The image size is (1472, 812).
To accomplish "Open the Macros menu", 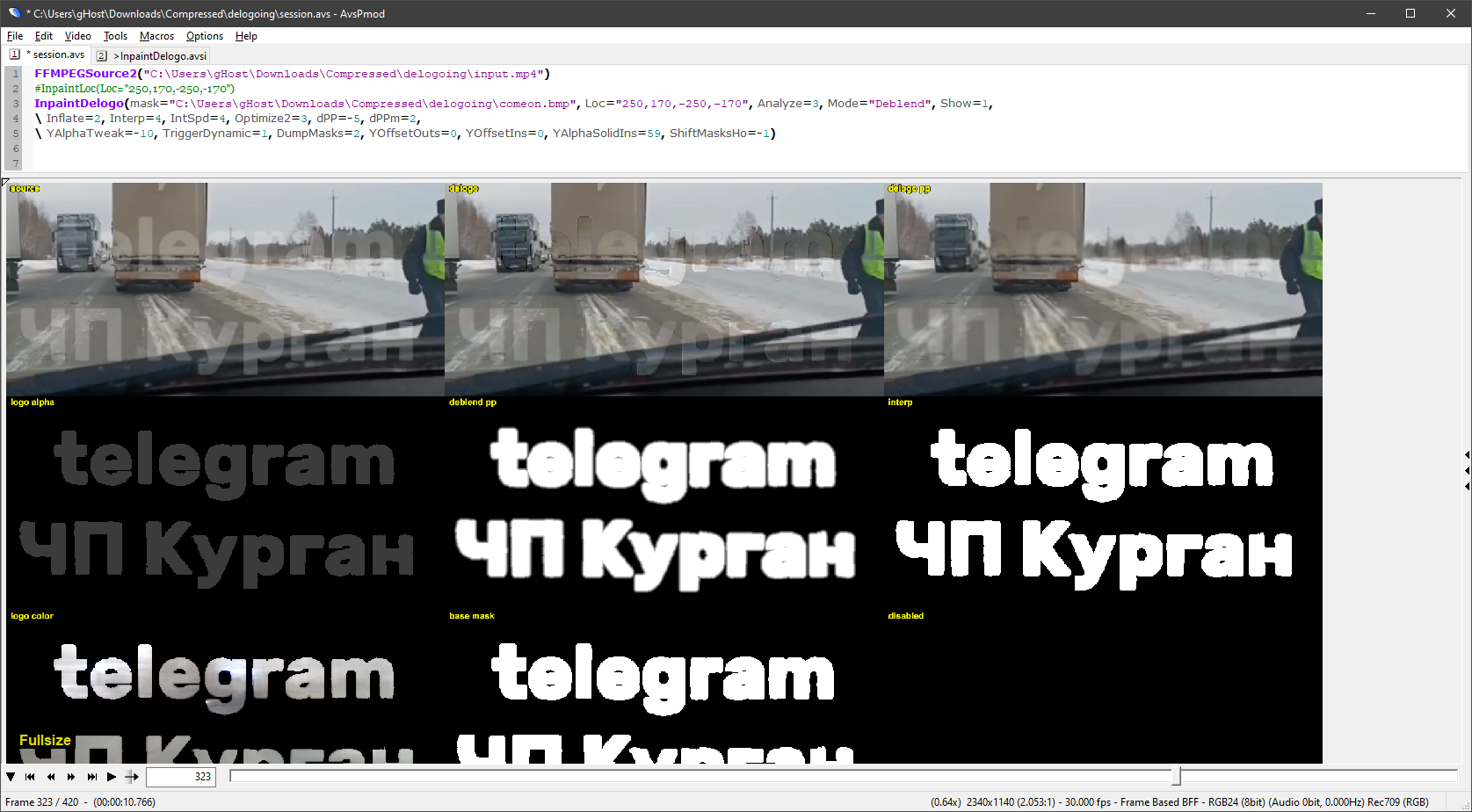I will click(156, 36).
